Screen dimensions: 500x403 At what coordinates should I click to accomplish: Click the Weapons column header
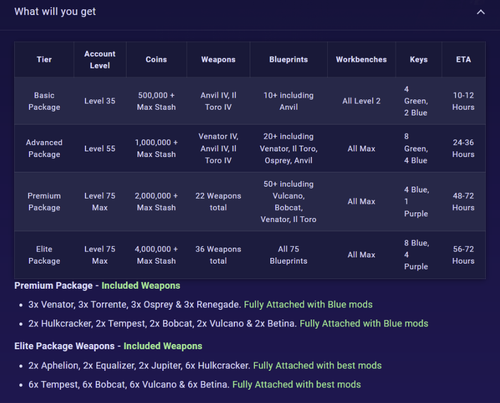(x=218, y=59)
